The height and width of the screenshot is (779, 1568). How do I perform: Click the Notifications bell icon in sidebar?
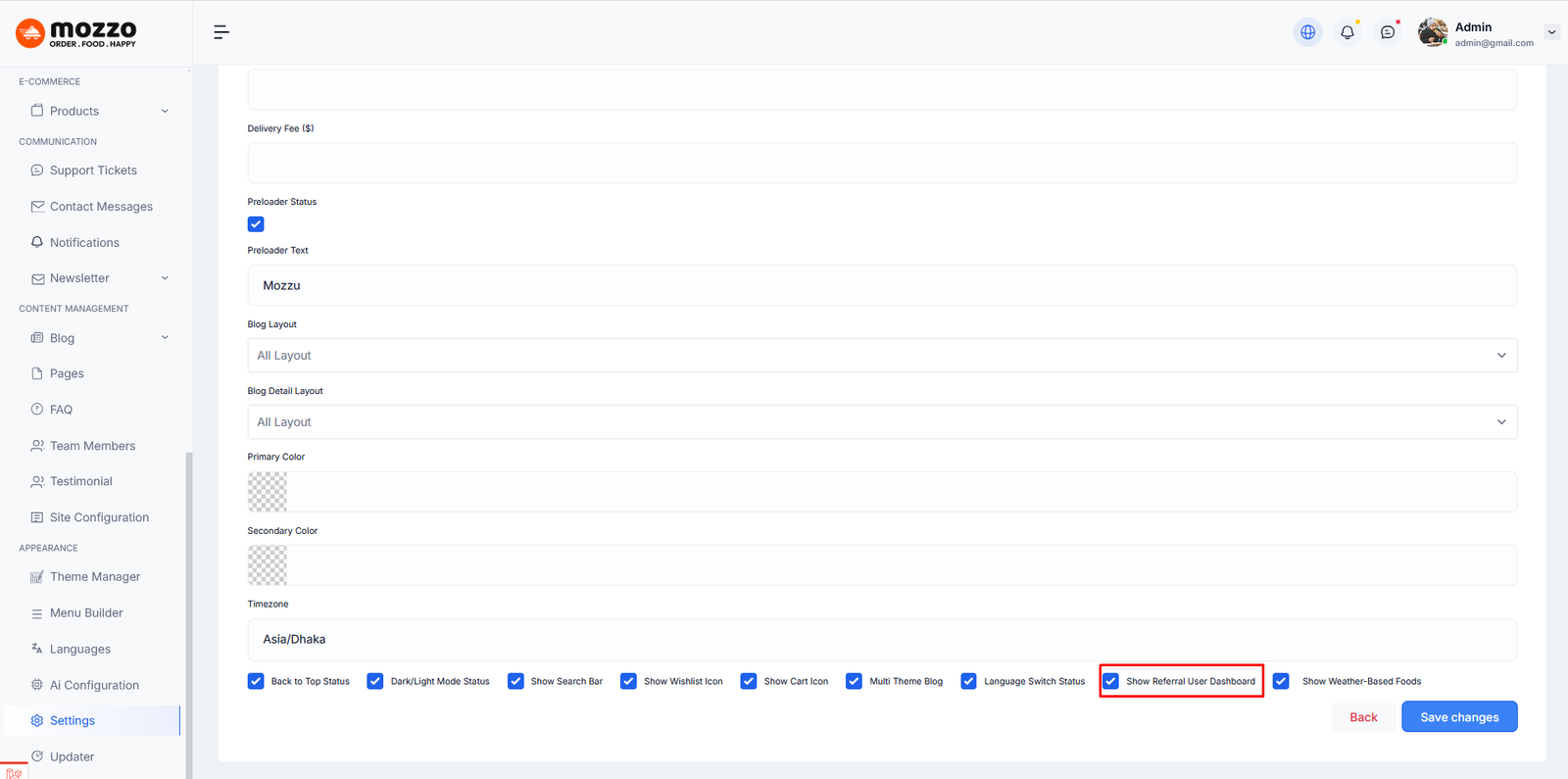[x=37, y=242]
